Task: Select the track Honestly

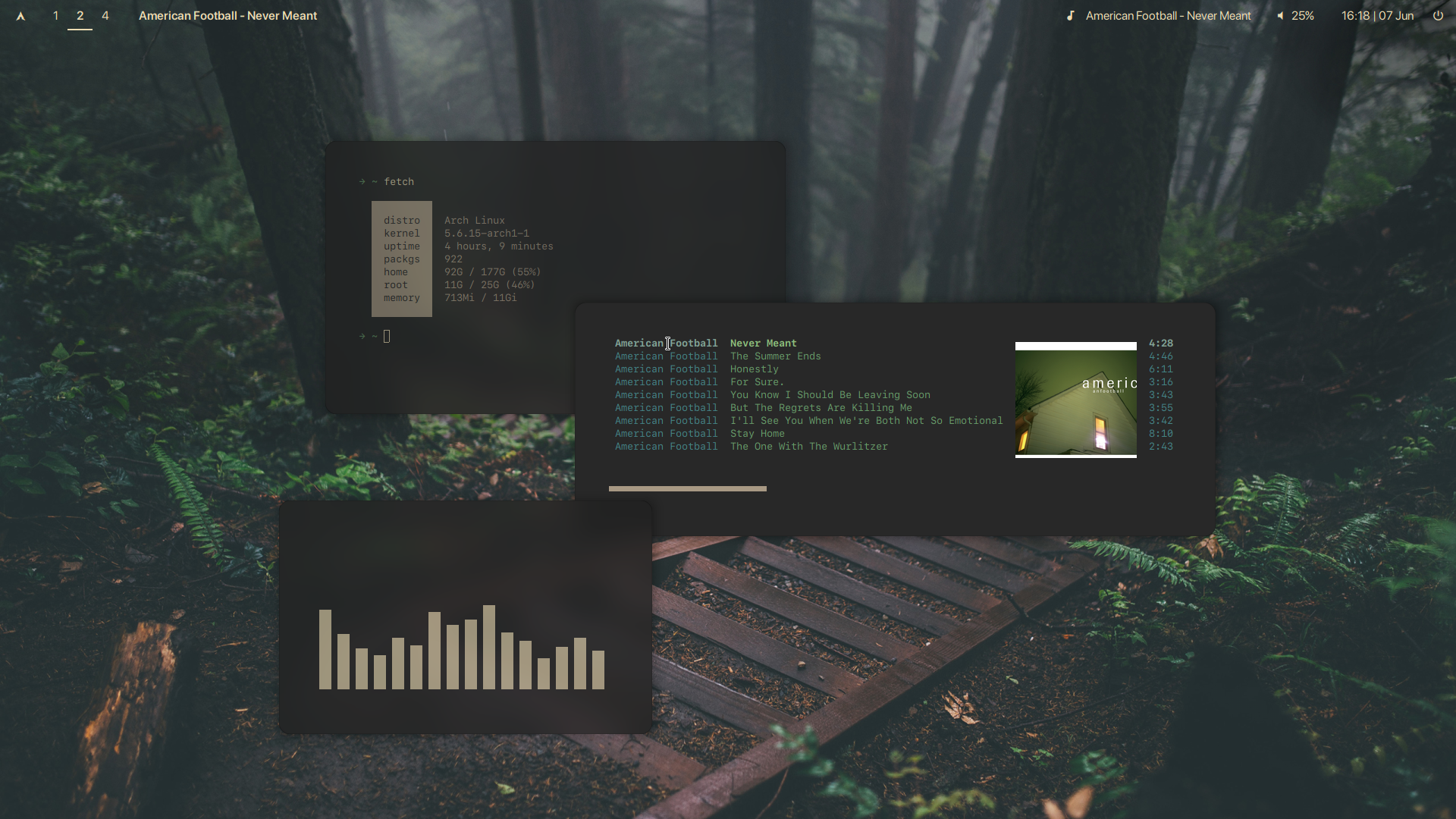Action: coord(754,369)
